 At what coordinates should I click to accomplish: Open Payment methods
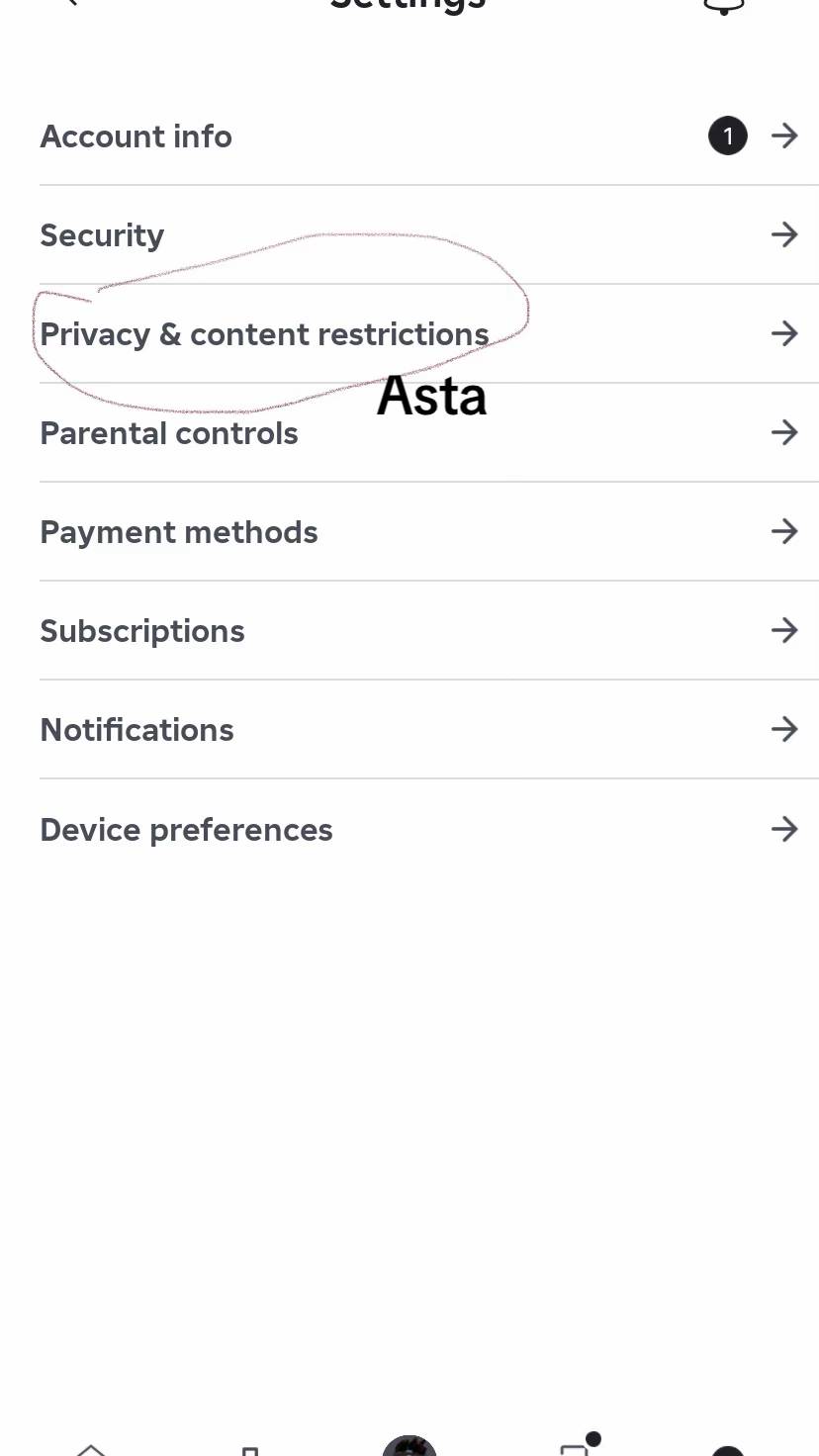429,531
